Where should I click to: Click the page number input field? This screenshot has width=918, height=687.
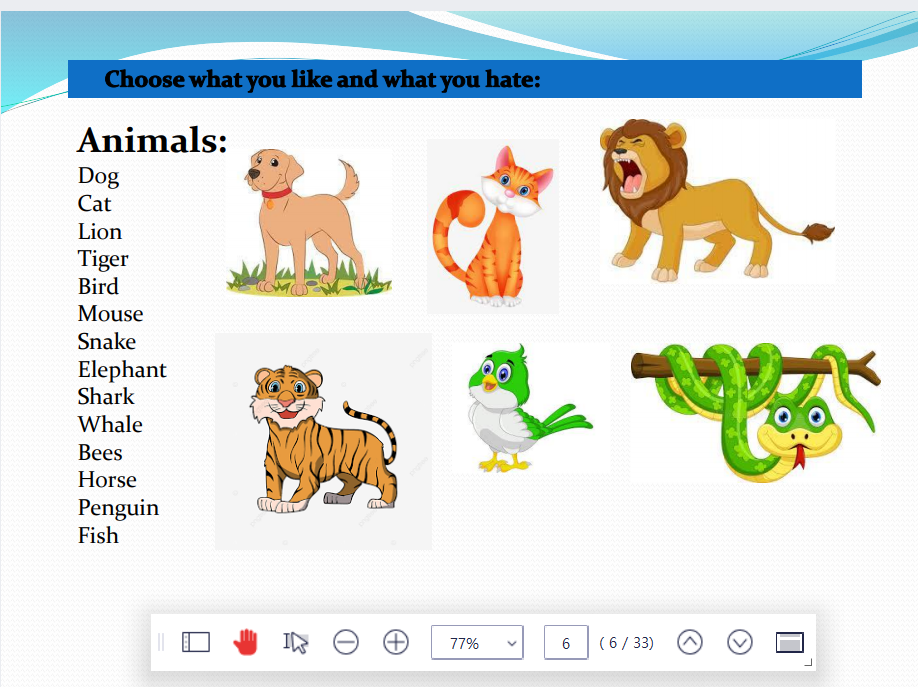pyautogui.click(x=566, y=643)
